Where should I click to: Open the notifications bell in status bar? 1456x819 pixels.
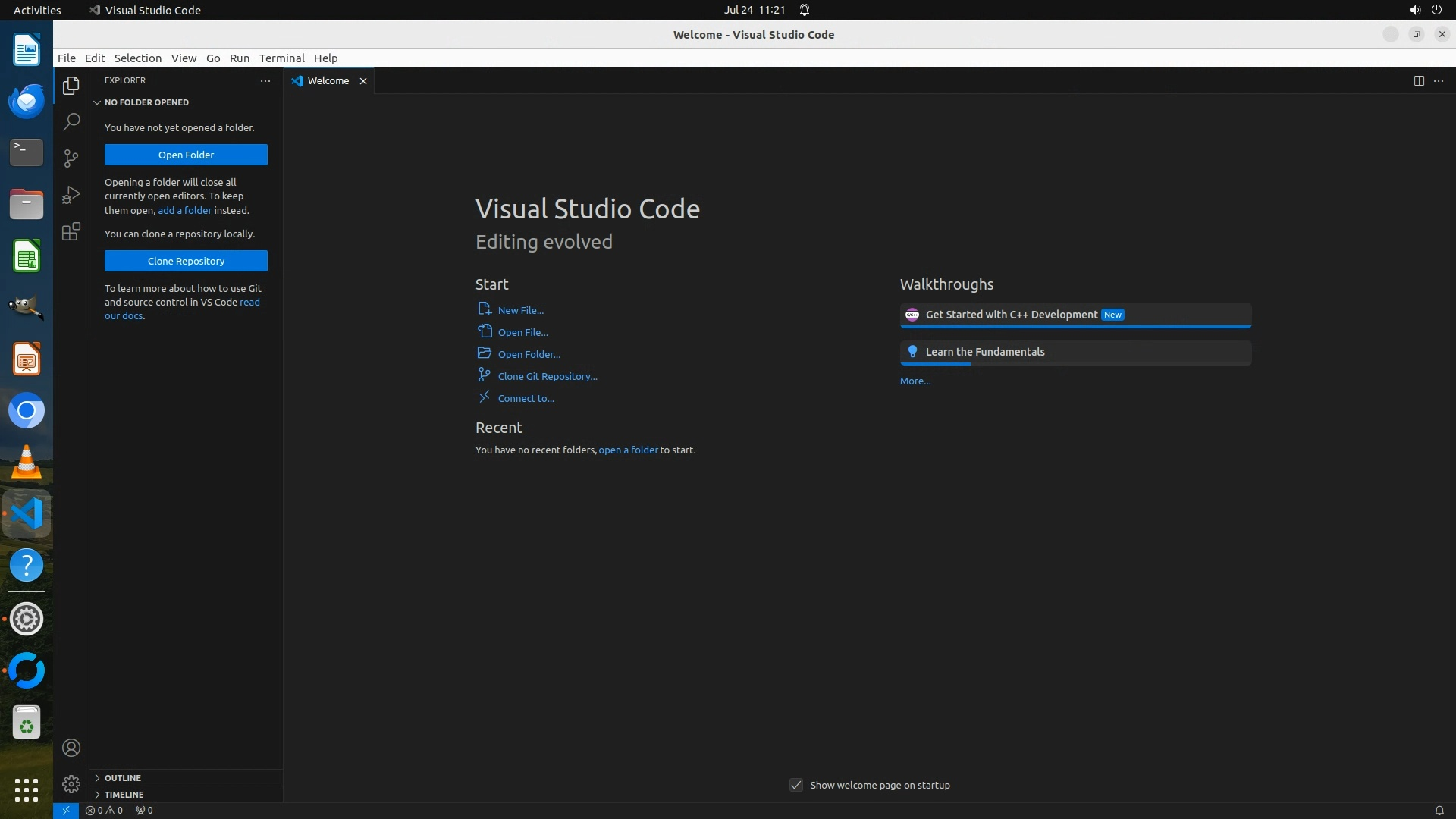1439,810
